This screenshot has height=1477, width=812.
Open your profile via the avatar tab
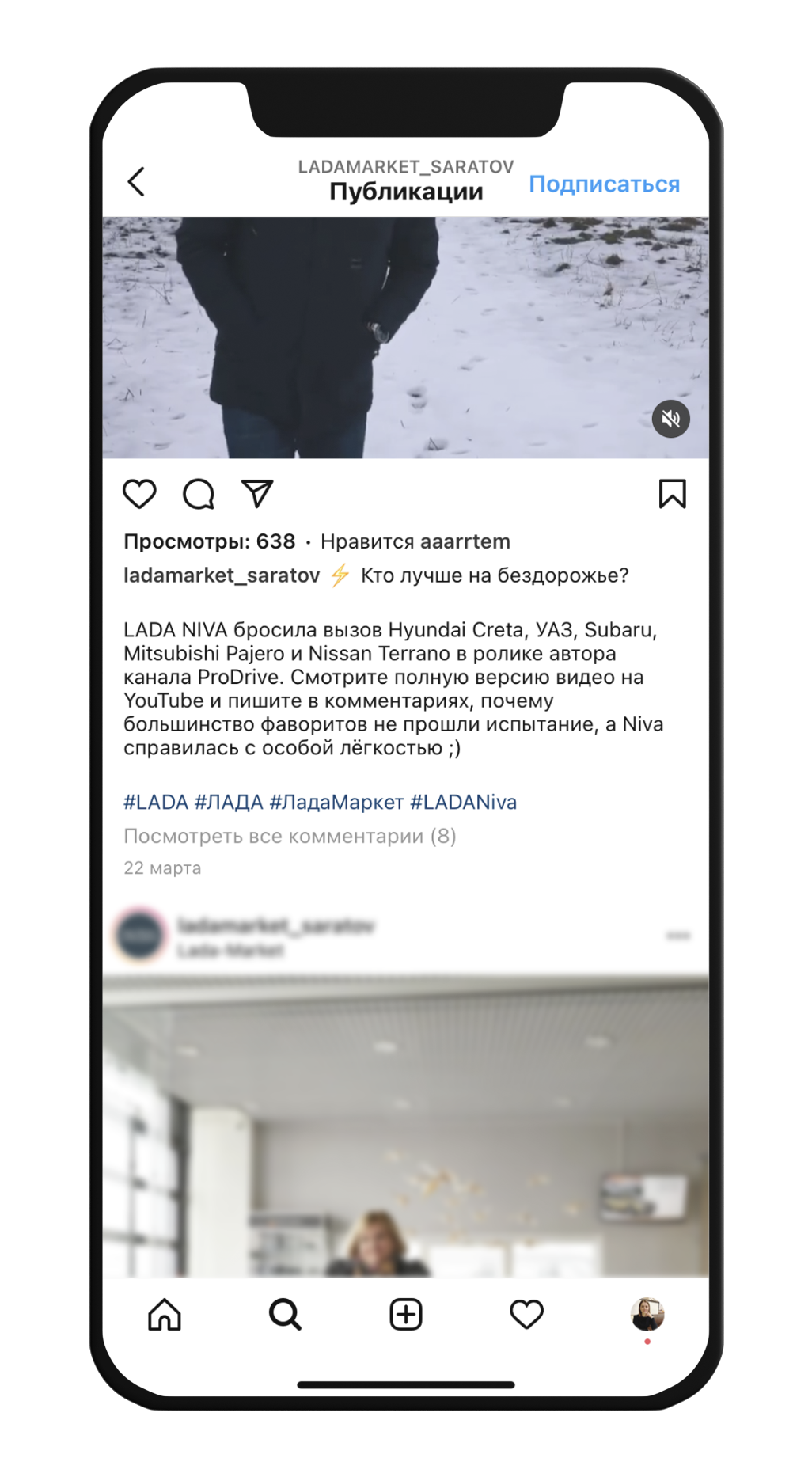point(647,1315)
